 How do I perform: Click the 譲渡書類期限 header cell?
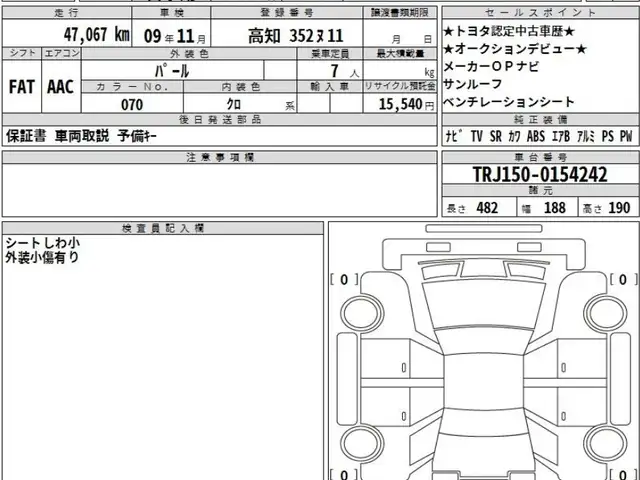pos(400,13)
